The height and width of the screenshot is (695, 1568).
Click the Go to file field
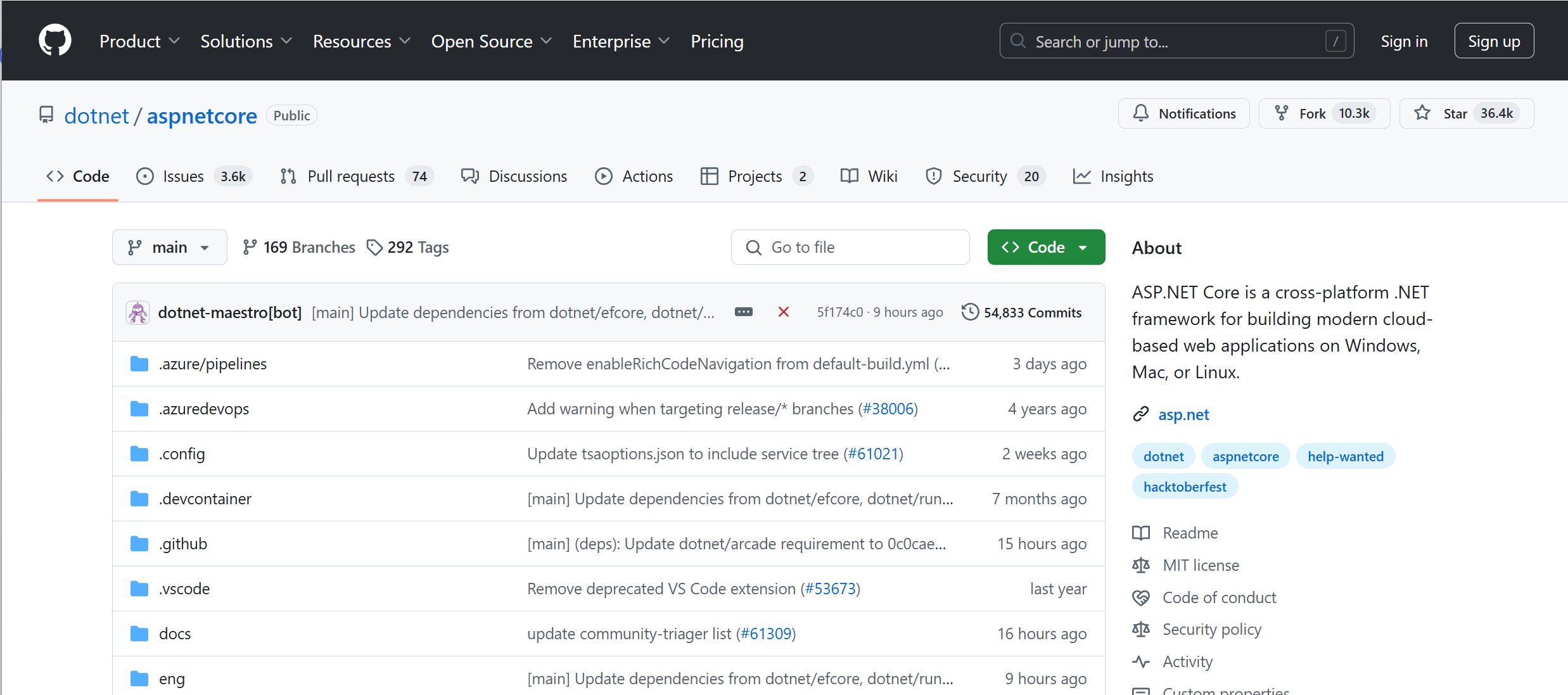(x=850, y=247)
